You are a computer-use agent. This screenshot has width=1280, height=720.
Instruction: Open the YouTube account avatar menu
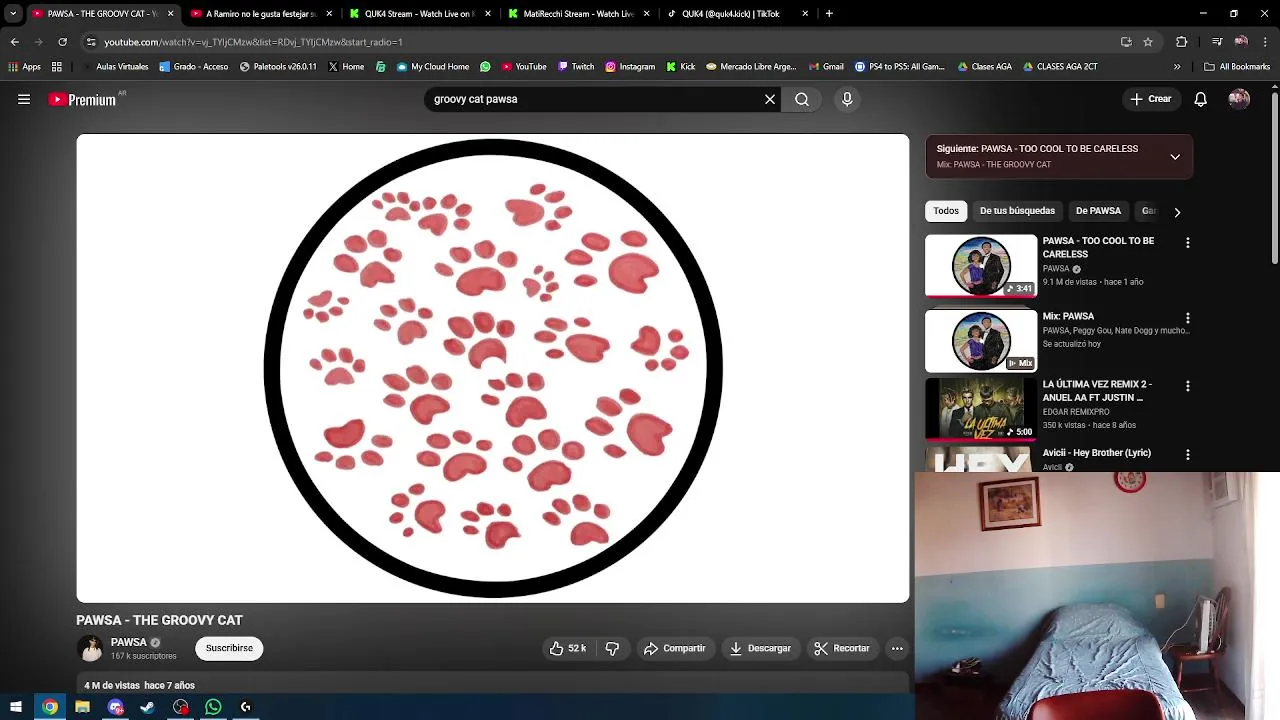click(1239, 99)
